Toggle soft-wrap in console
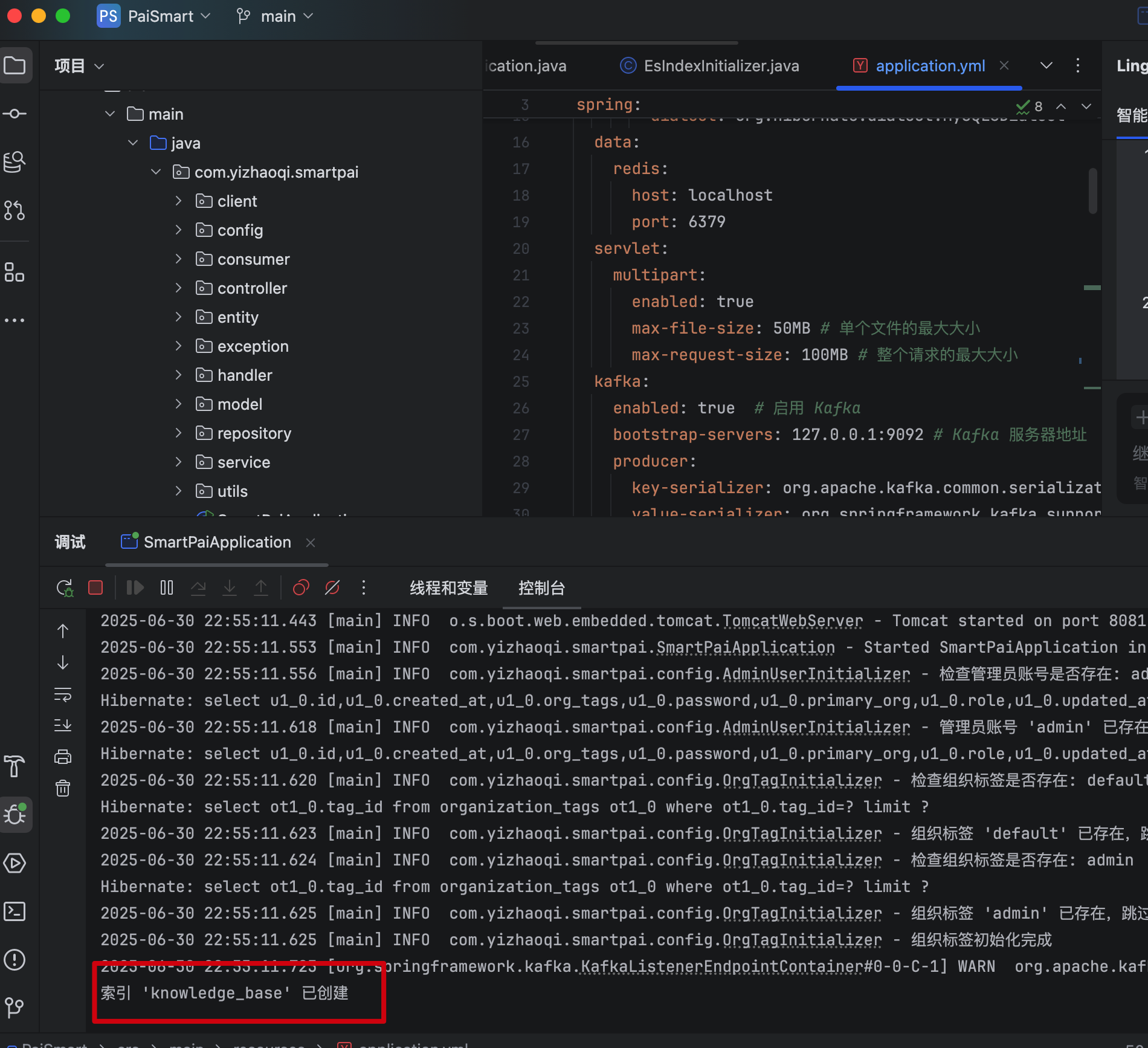1148x1048 pixels. point(63,694)
